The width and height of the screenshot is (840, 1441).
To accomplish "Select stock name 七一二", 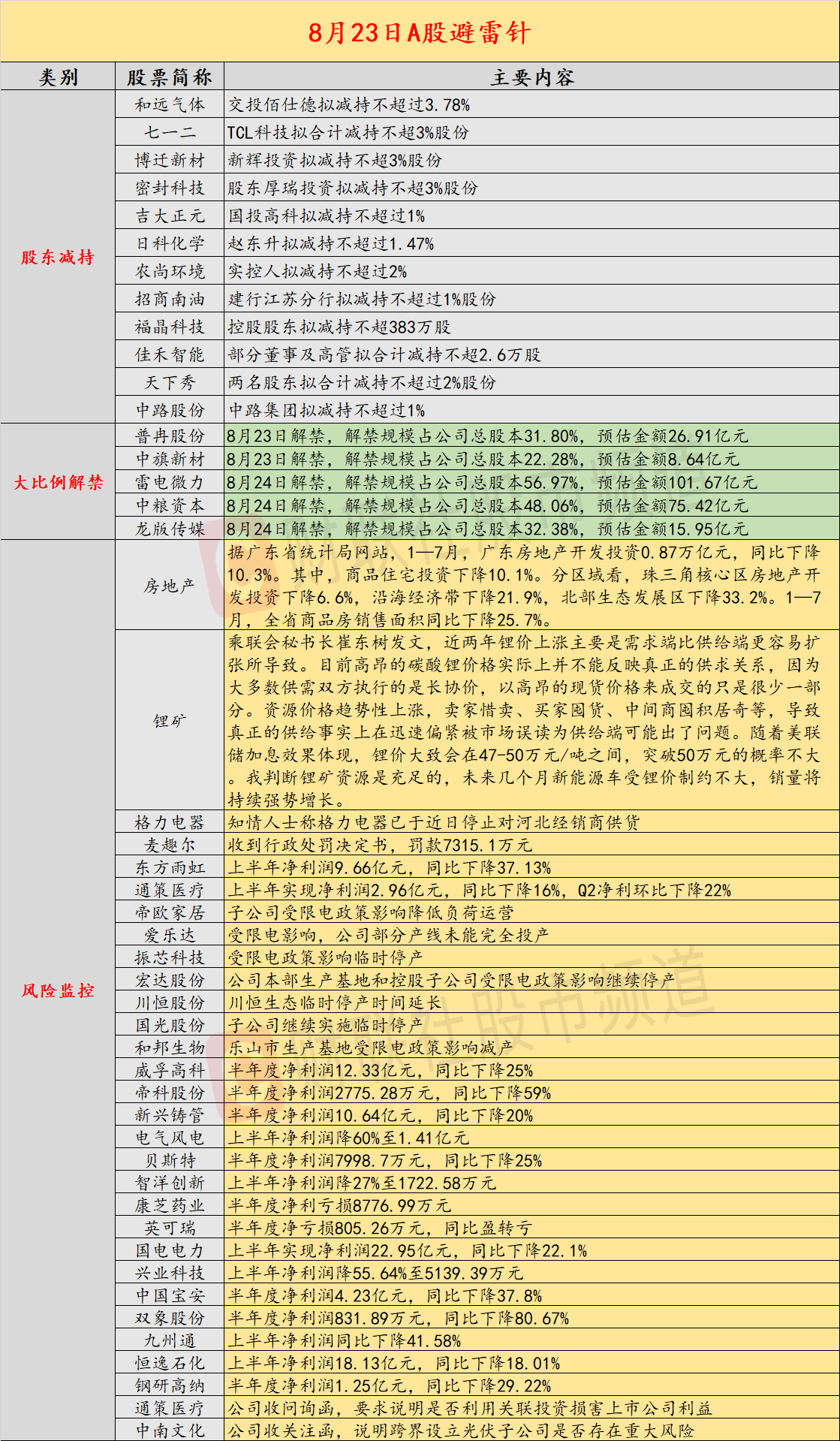I will point(170,133).
